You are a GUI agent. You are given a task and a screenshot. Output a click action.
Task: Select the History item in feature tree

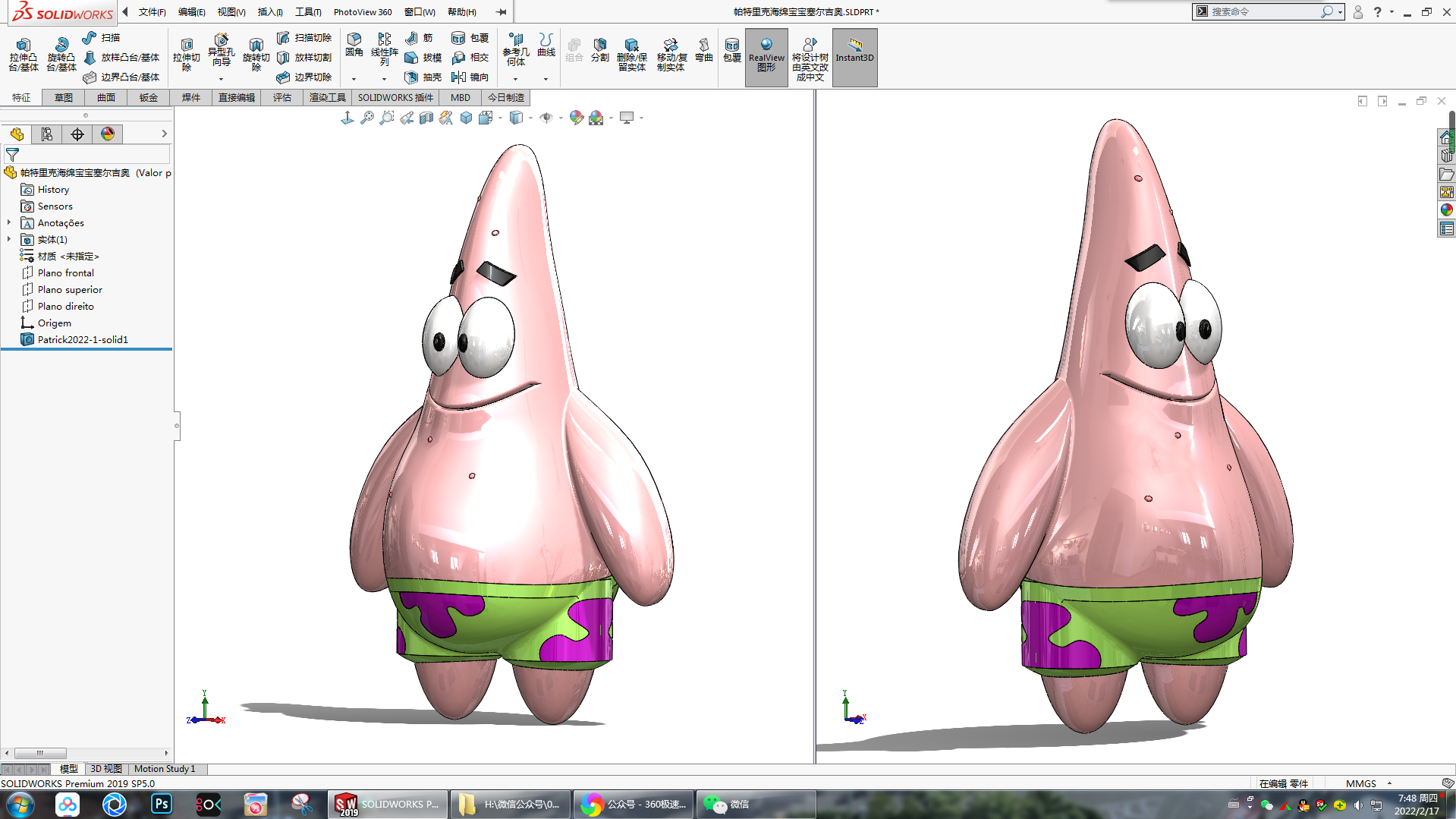tap(53, 189)
